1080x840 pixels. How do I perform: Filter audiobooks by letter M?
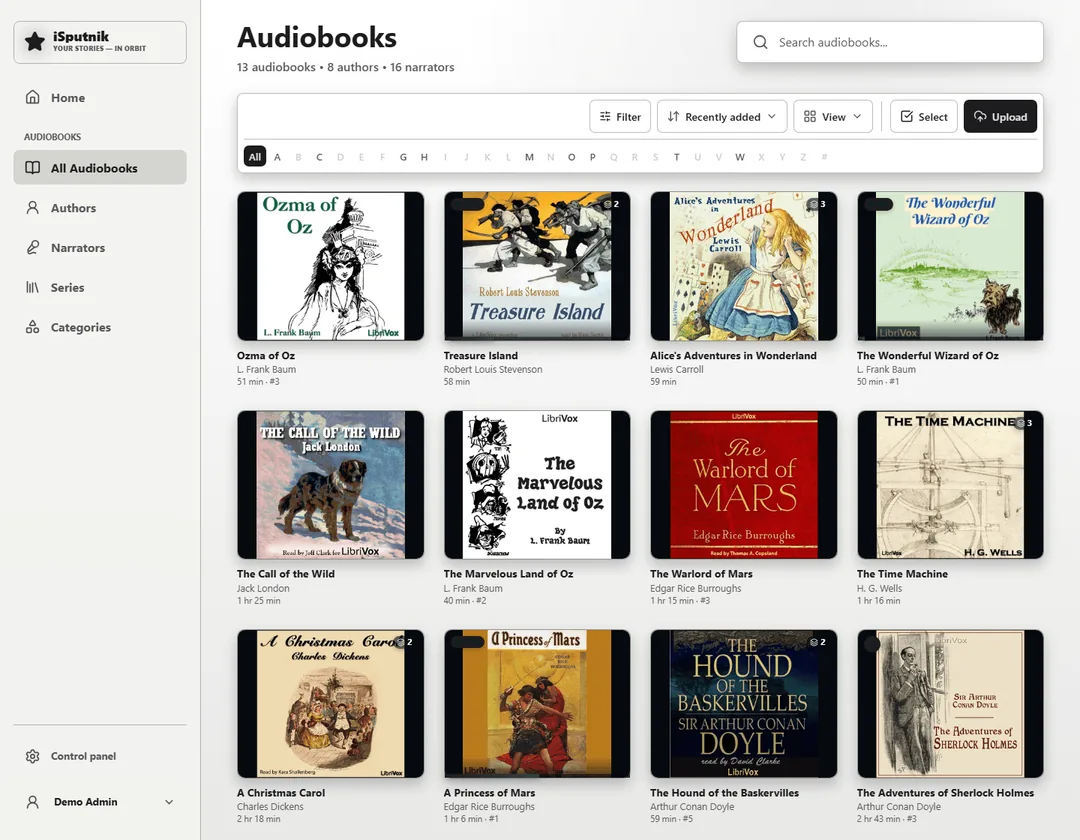point(529,157)
